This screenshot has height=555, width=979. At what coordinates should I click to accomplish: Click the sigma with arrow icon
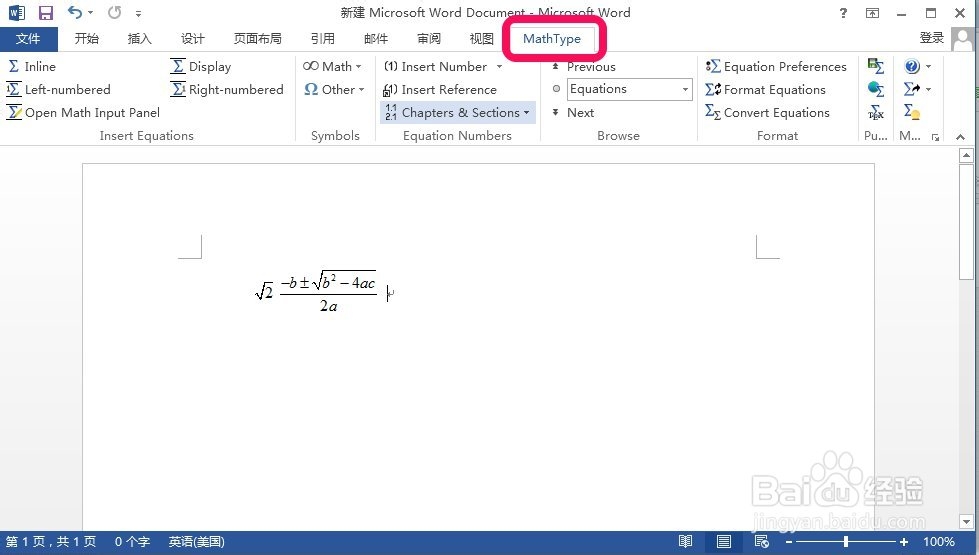tap(912, 89)
